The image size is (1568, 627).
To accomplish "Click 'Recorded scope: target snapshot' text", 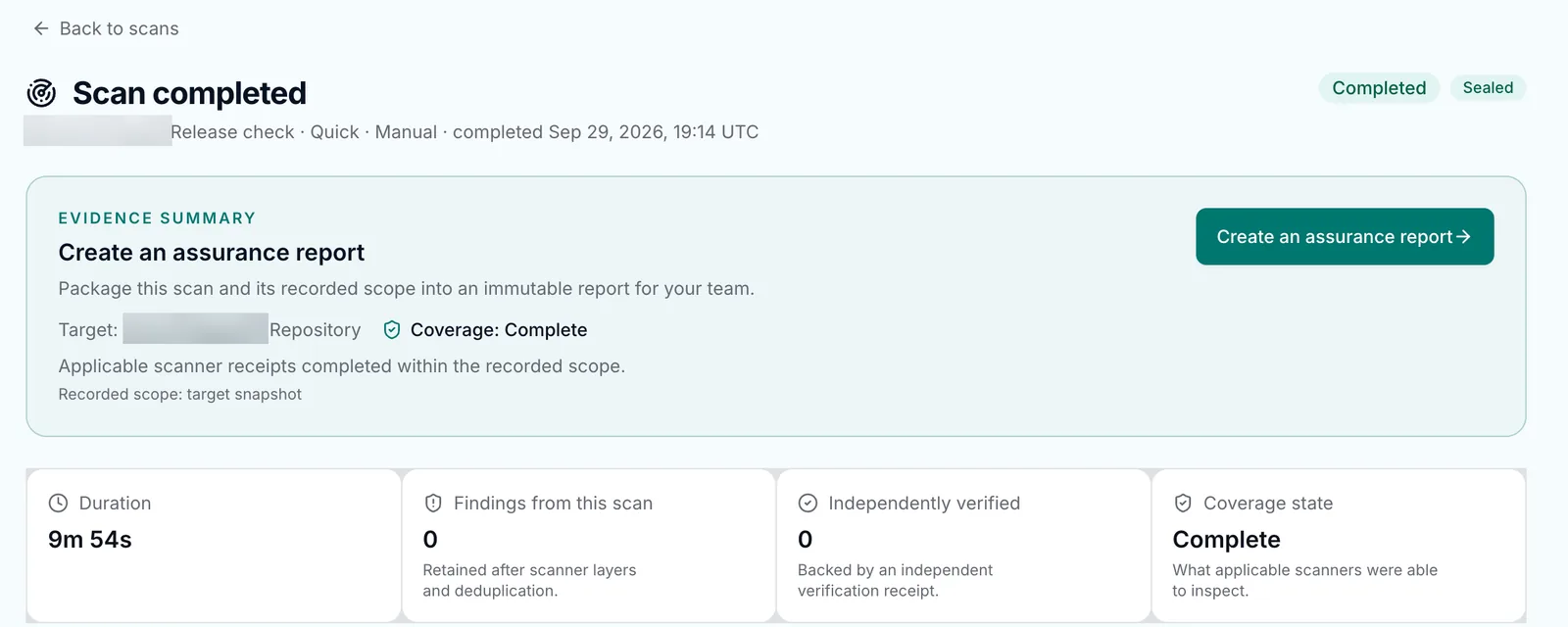I will pyautogui.click(x=180, y=394).
